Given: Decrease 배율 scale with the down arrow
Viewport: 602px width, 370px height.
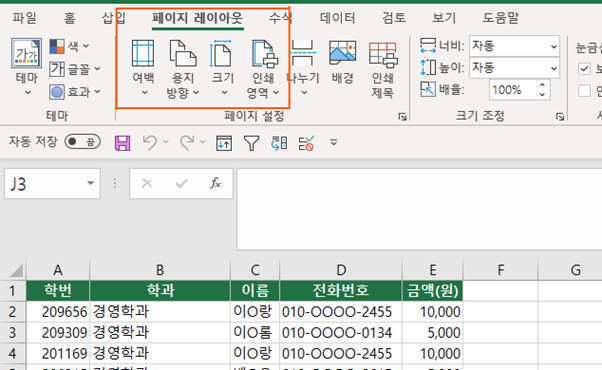Looking at the screenshot, I should [542, 95].
